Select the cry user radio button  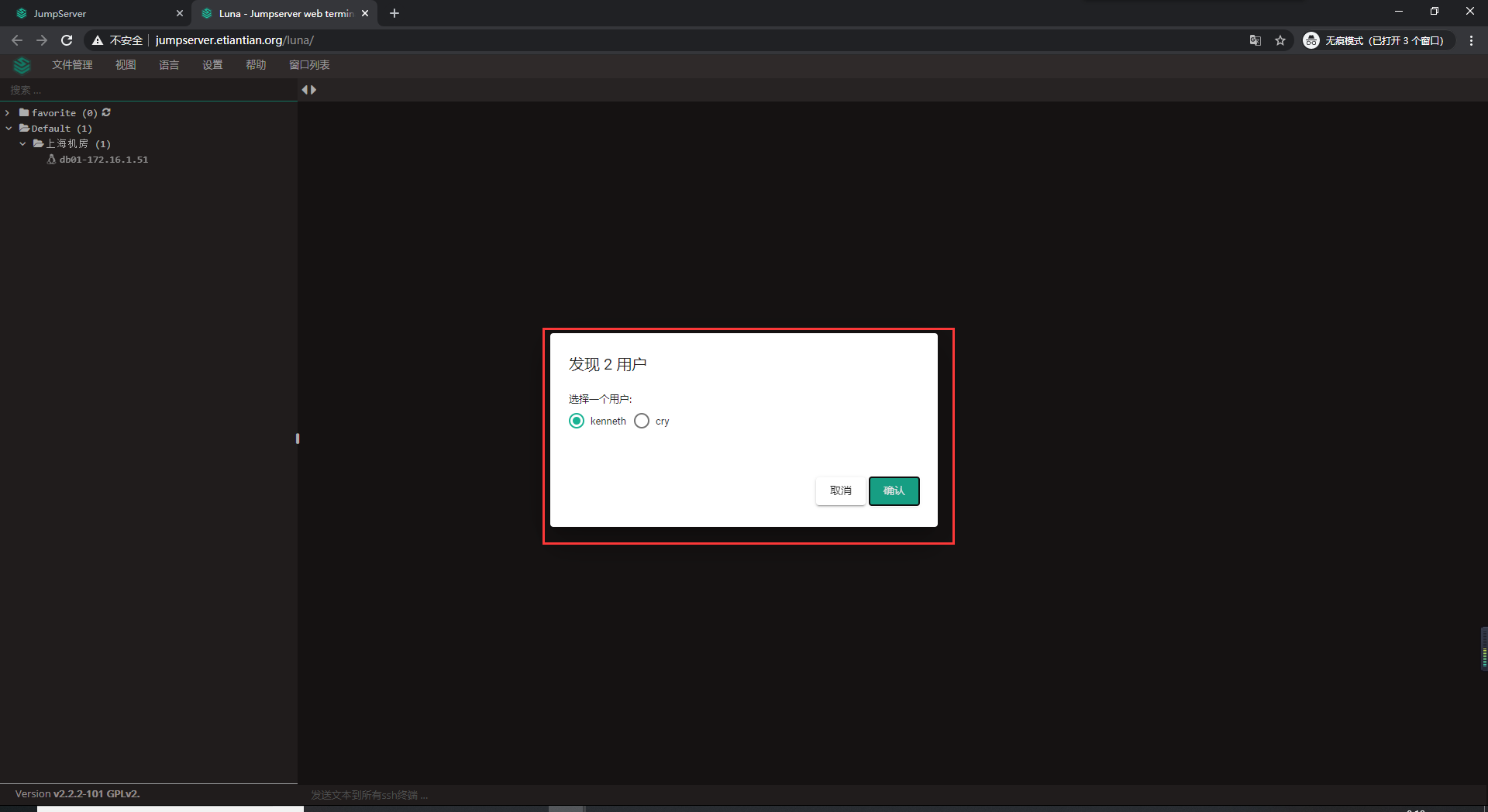[x=642, y=421]
